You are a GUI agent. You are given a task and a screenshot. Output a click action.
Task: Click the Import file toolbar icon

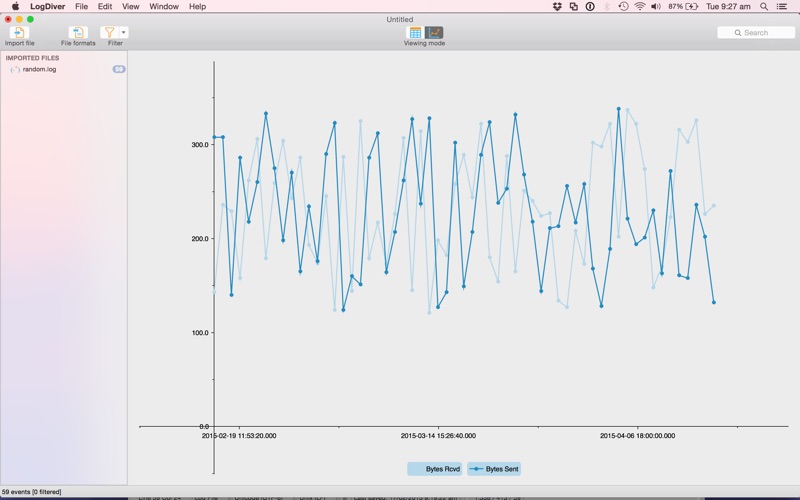(x=19, y=33)
